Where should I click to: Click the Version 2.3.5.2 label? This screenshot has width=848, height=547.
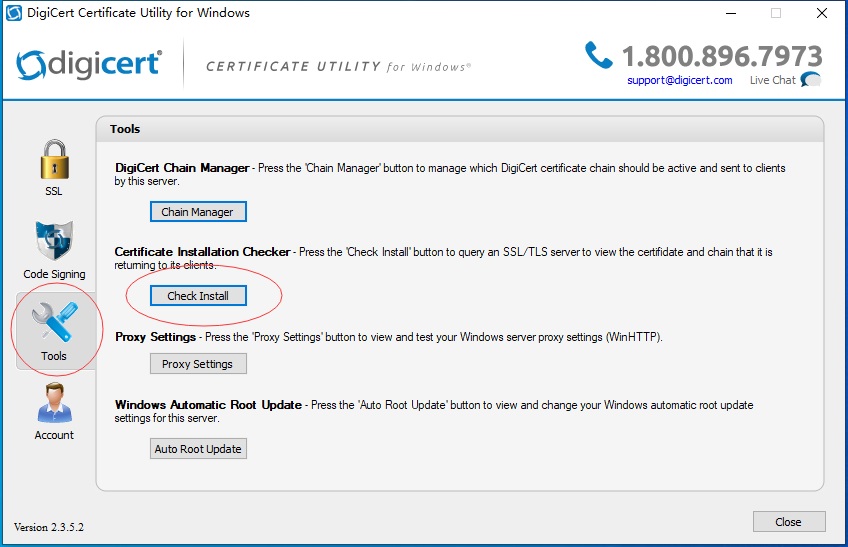click(x=49, y=527)
